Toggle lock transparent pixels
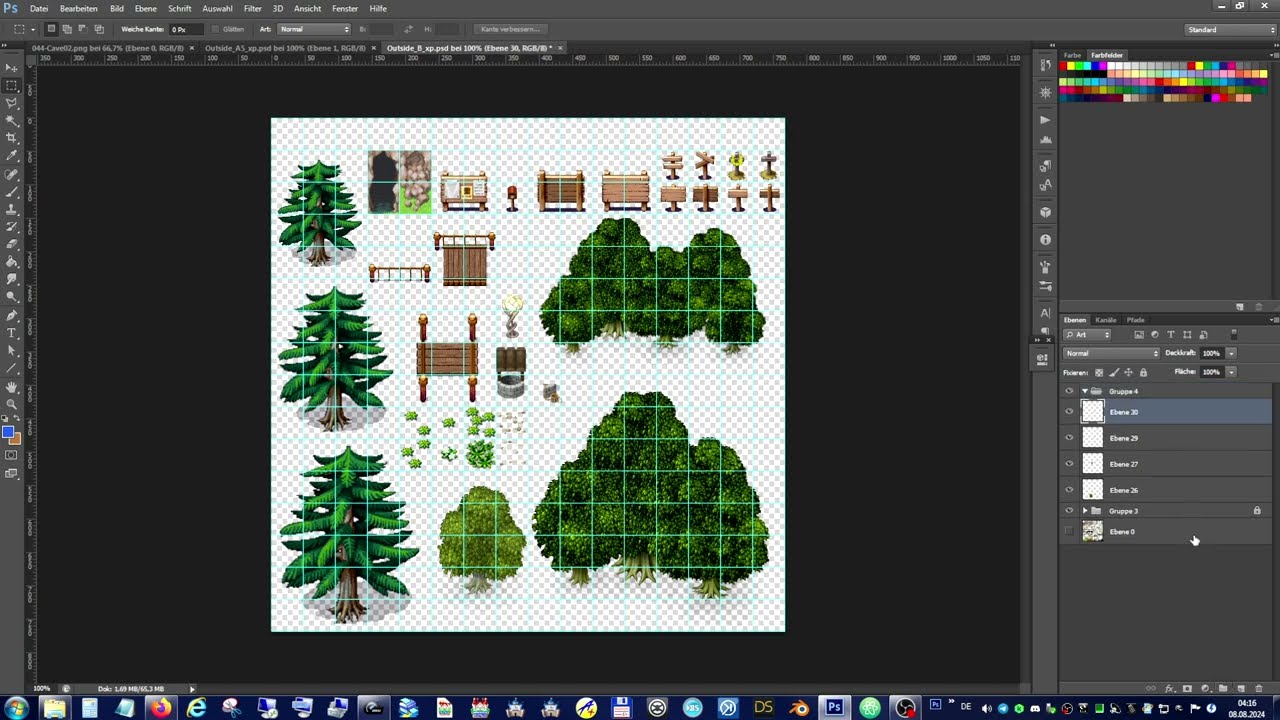Image resolution: width=1280 pixels, height=720 pixels. [x=1099, y=372]
